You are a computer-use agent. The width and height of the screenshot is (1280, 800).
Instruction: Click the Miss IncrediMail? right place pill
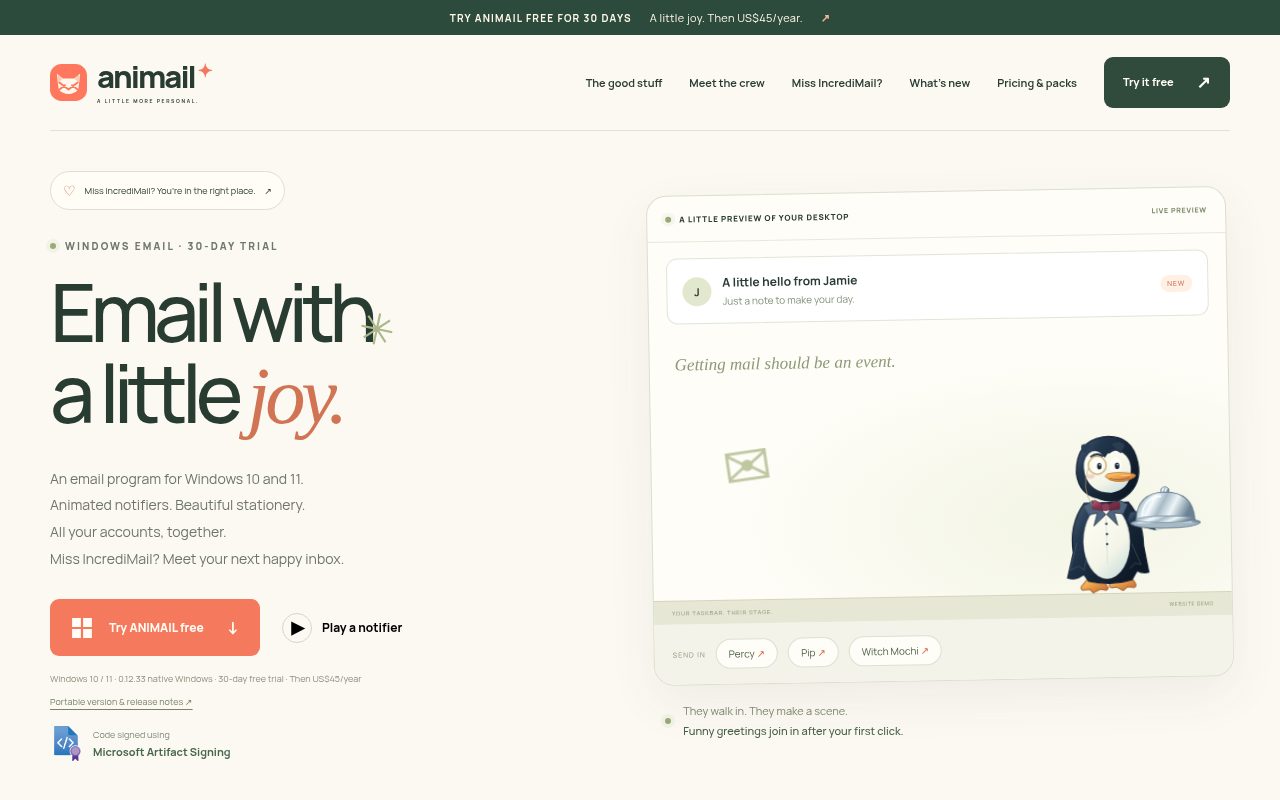[167, 190]
